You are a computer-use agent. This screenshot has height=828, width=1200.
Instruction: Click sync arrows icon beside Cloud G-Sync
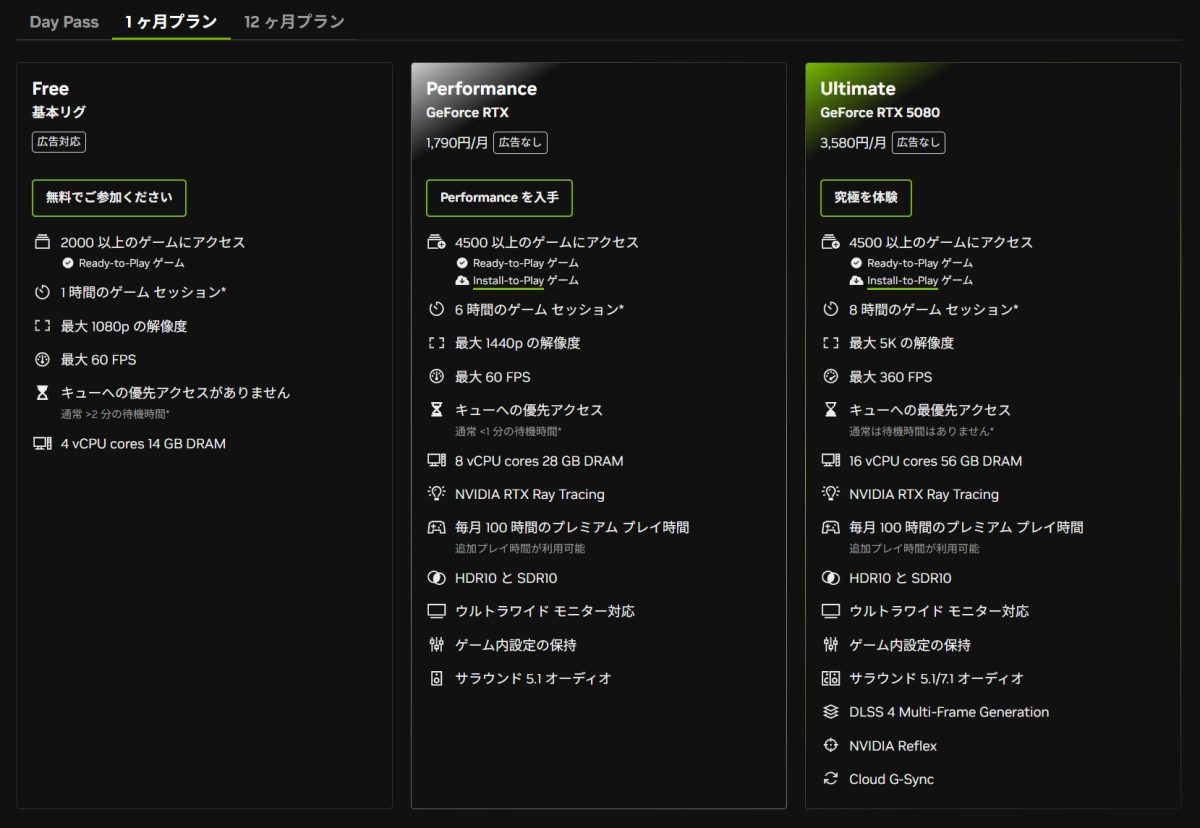pyautogui.click(x=830, y=779)
